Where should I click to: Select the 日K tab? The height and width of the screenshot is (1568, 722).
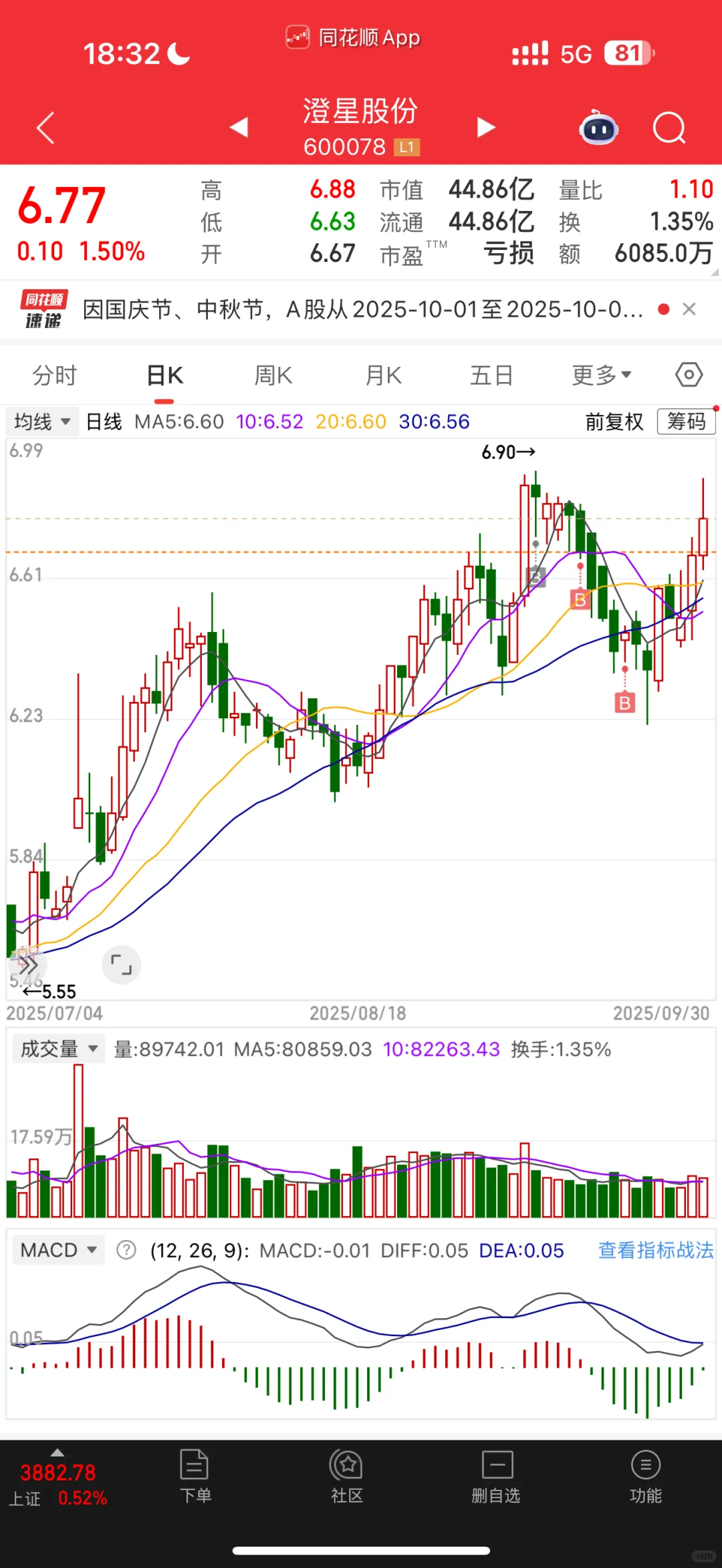164,375
